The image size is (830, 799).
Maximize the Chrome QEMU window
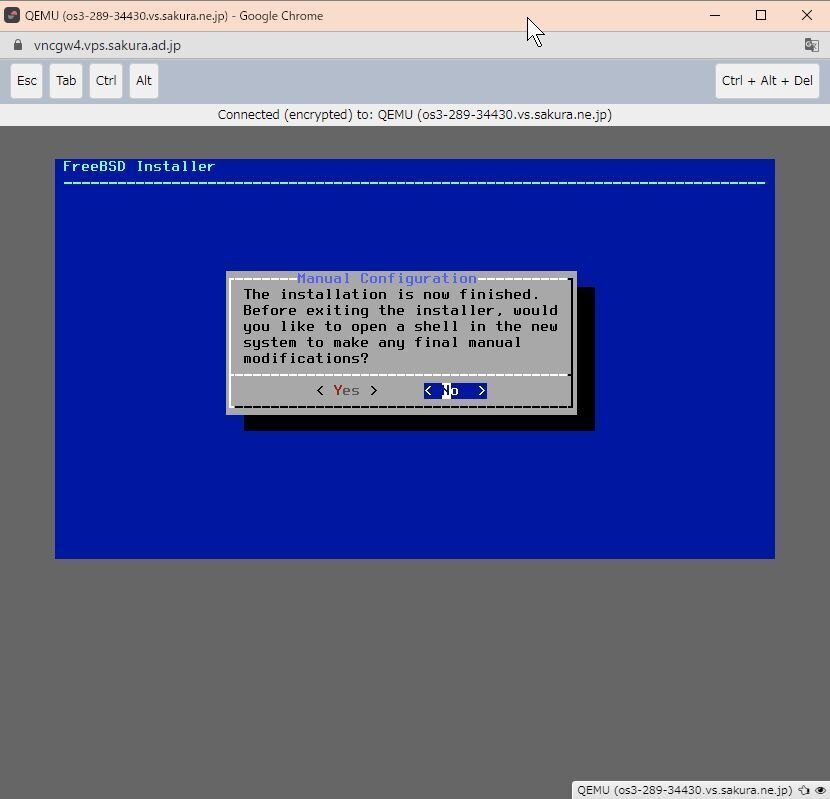tap(761, 15)
